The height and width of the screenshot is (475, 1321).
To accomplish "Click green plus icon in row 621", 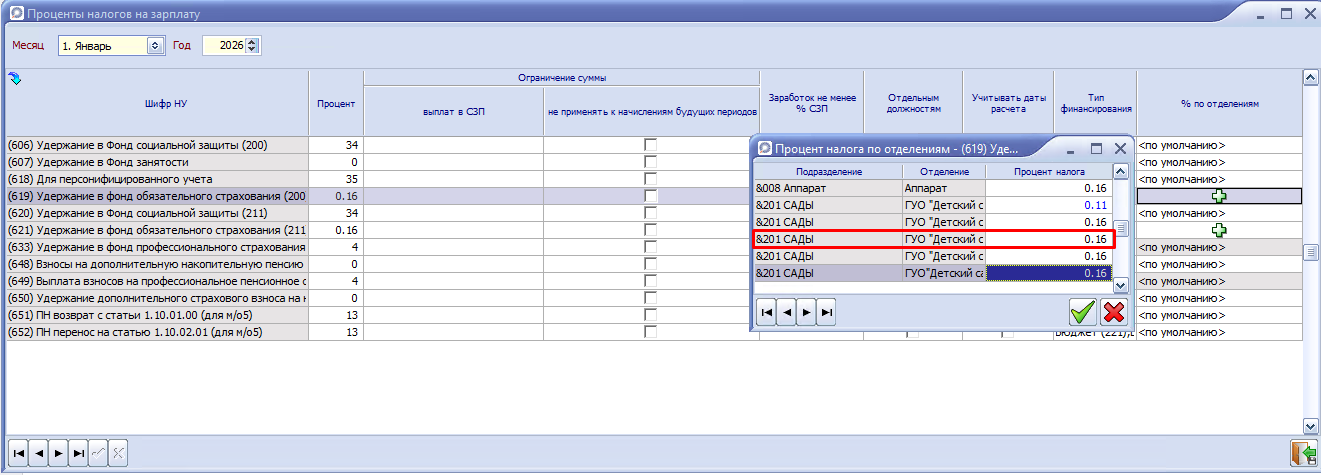I will point(1219,230).
